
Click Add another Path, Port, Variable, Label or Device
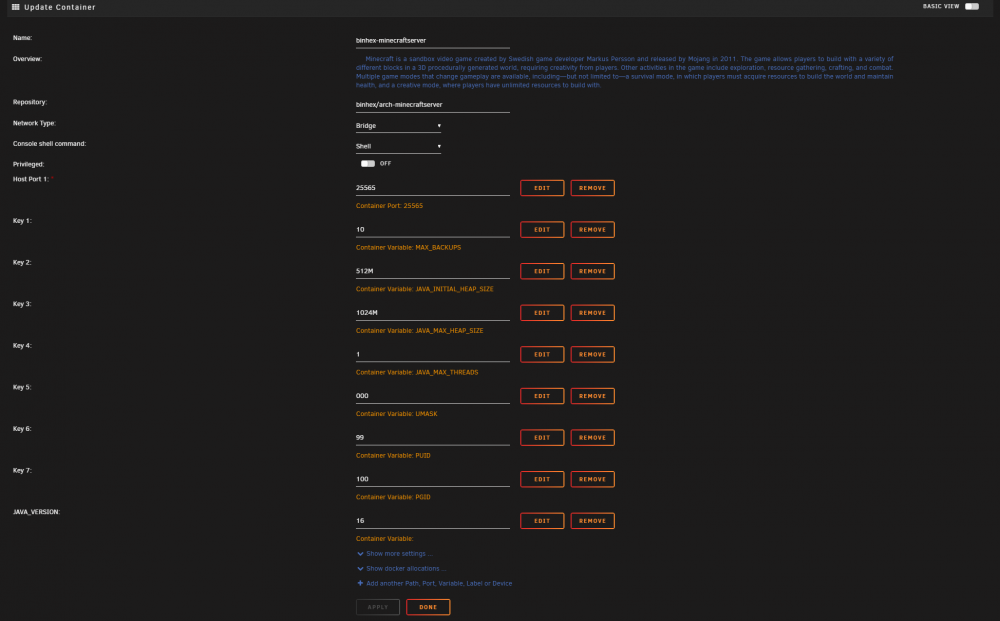click(439, 583)
